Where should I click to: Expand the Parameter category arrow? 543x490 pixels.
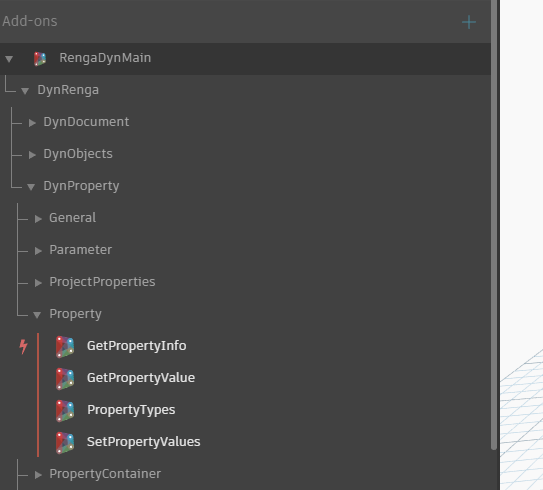(x=38, y=251)
